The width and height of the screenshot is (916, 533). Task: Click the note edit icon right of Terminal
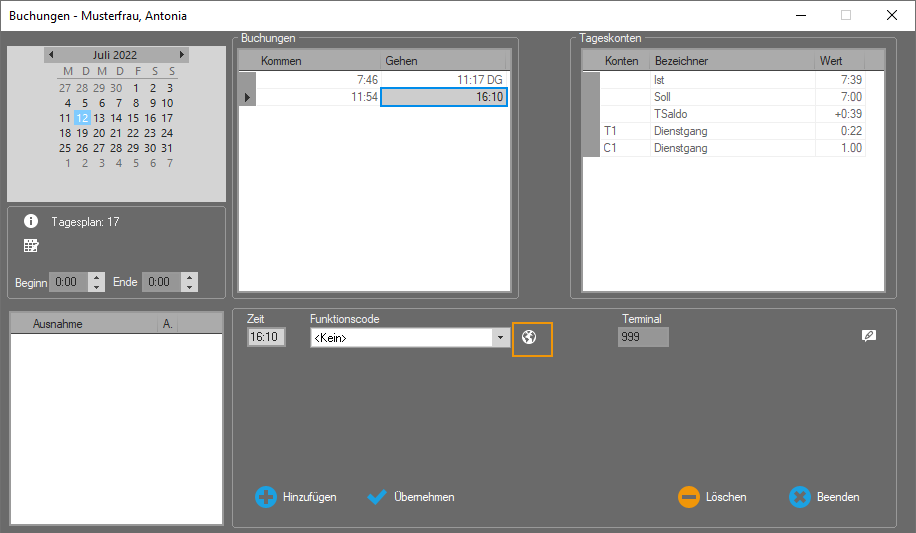tap(868, 336)
